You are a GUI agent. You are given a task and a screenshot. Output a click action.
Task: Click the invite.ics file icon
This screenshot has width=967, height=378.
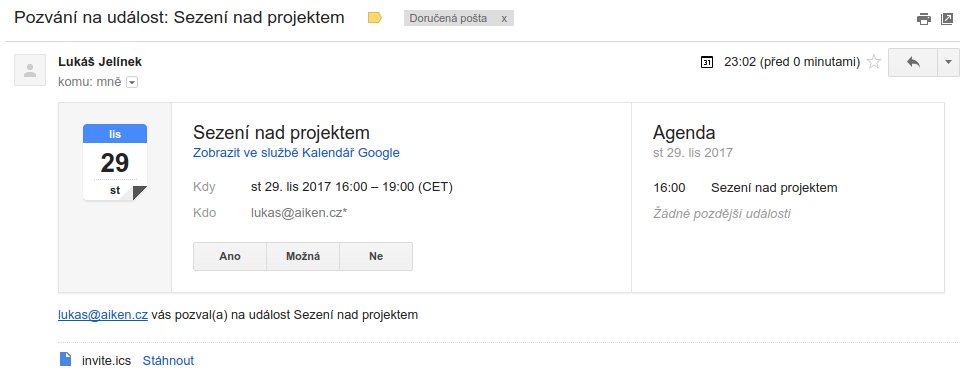click(x=65, y=359)
